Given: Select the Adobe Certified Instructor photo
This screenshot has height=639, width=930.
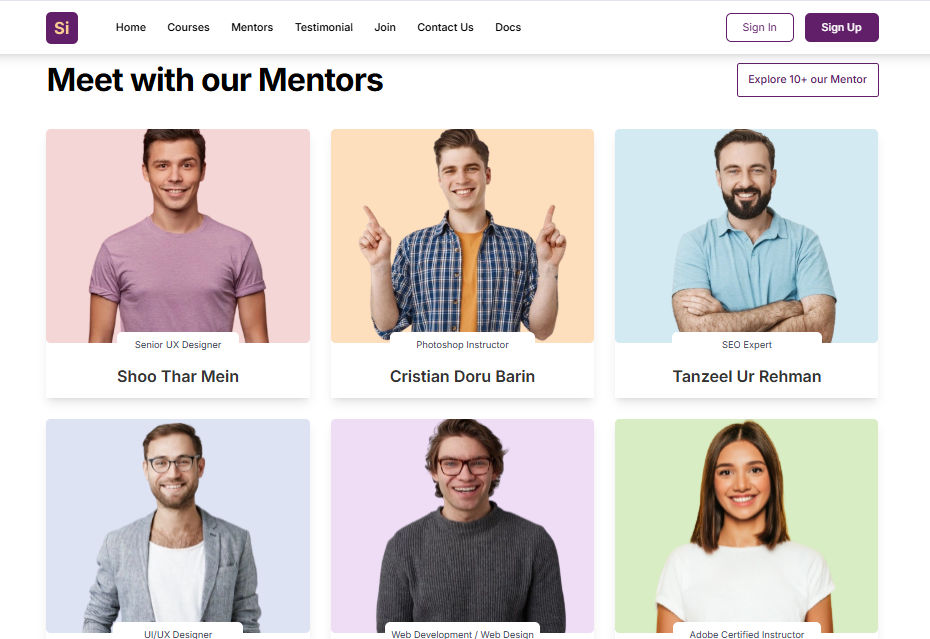Looking at the screenshot, I should click(747, 526).
